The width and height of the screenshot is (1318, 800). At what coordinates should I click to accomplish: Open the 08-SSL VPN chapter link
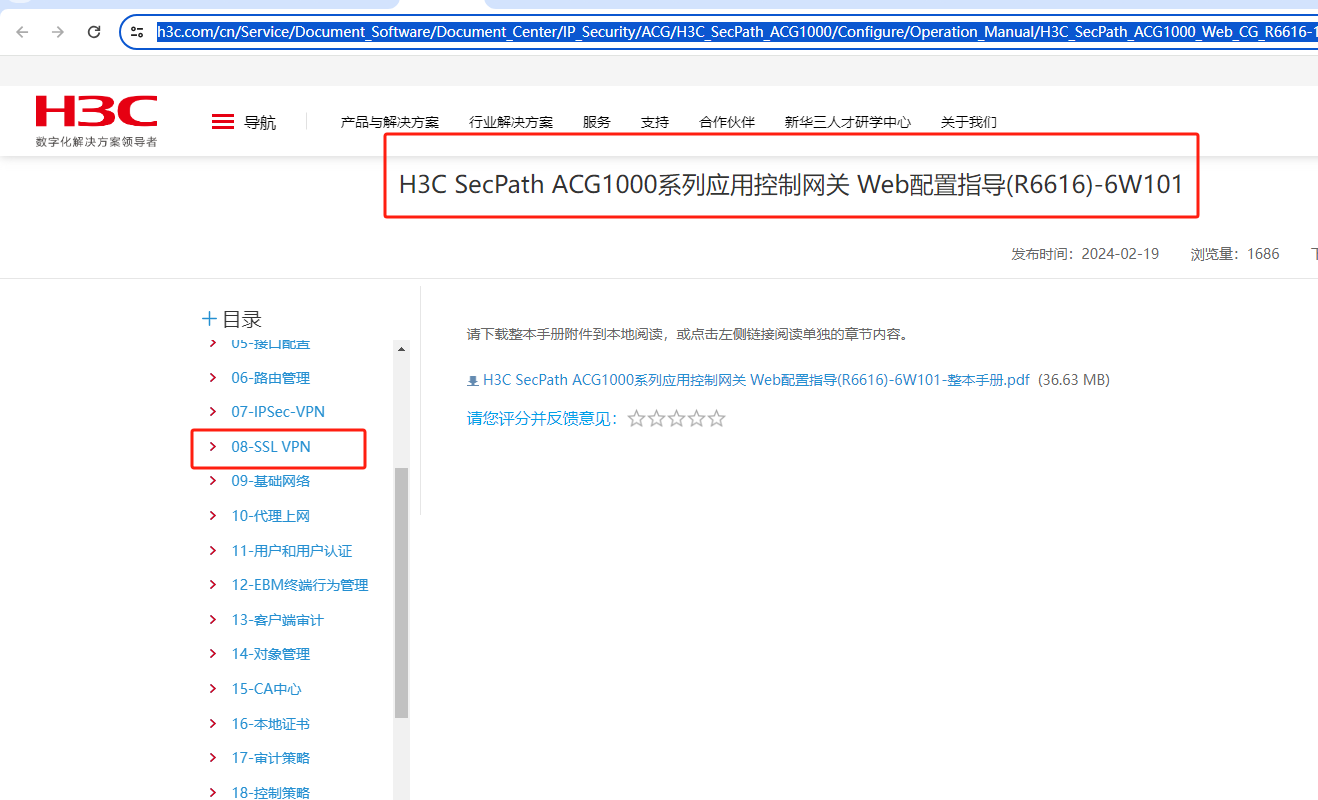[x=271, y=447]
